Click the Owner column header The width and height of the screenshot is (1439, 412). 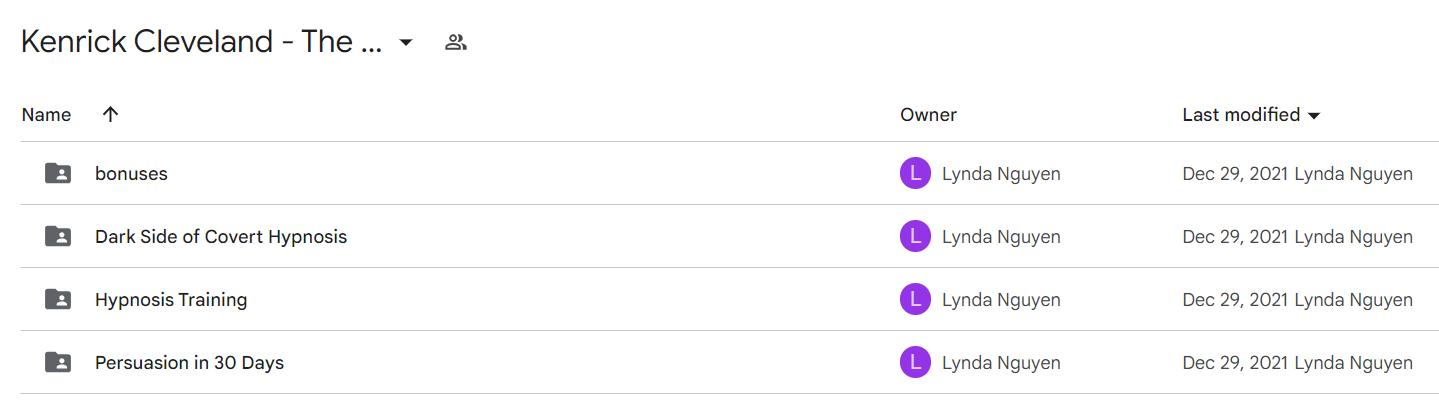(928, 115)
